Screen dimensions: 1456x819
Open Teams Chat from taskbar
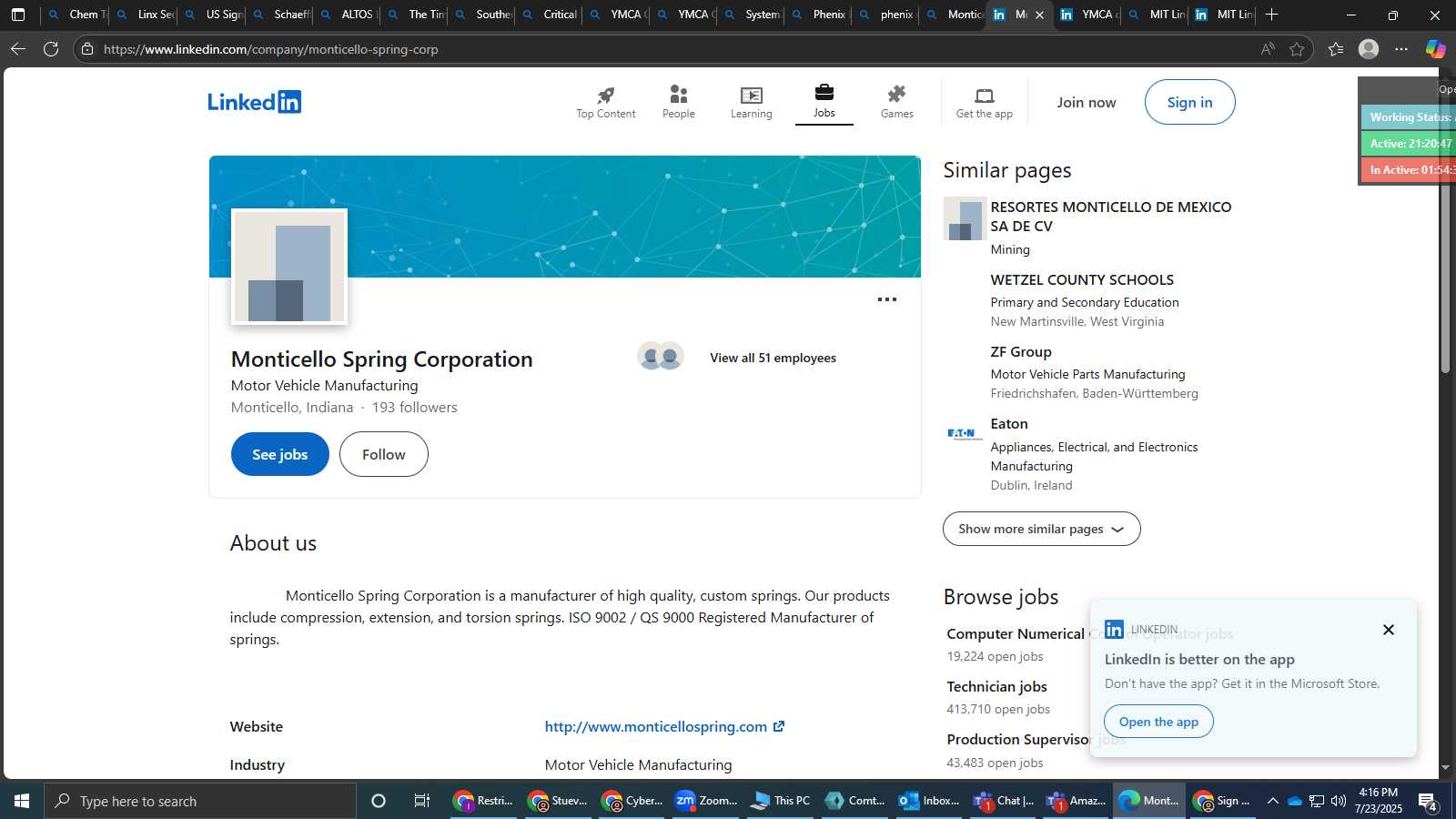point(1003,801)
